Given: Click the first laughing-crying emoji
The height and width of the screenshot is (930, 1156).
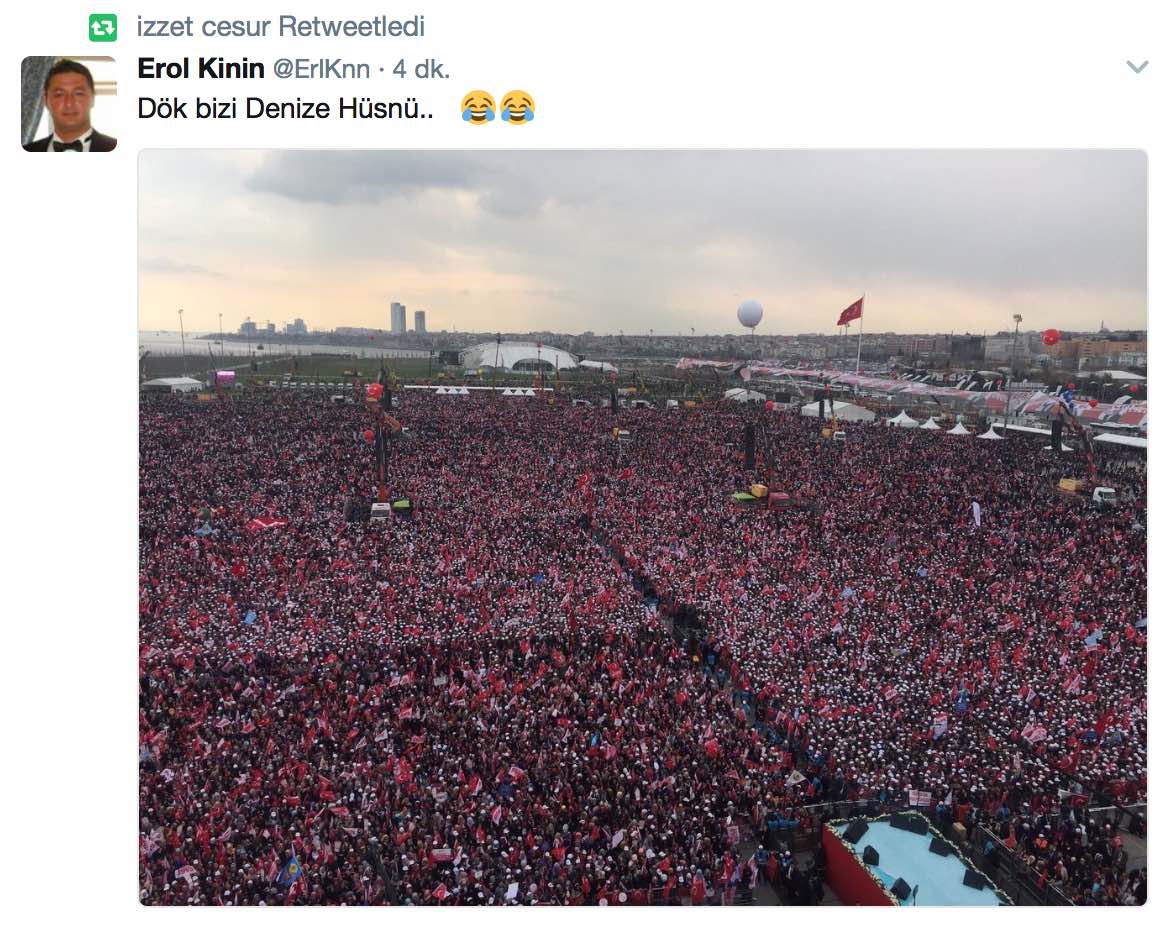Looking at the screenshot, I should click(x=478, y=108).
